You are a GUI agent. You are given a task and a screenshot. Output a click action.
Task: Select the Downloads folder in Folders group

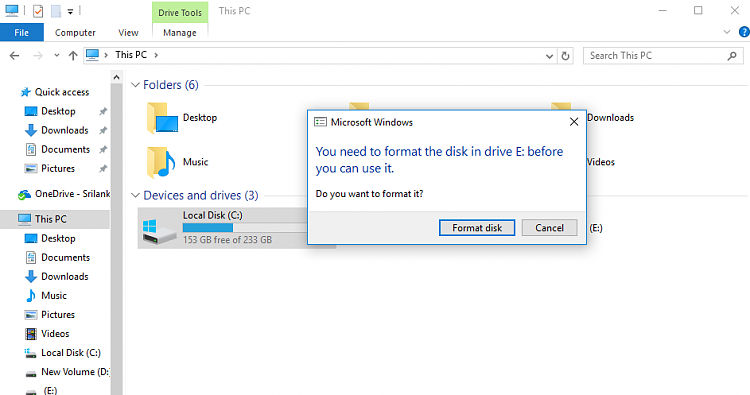[610, 118]
